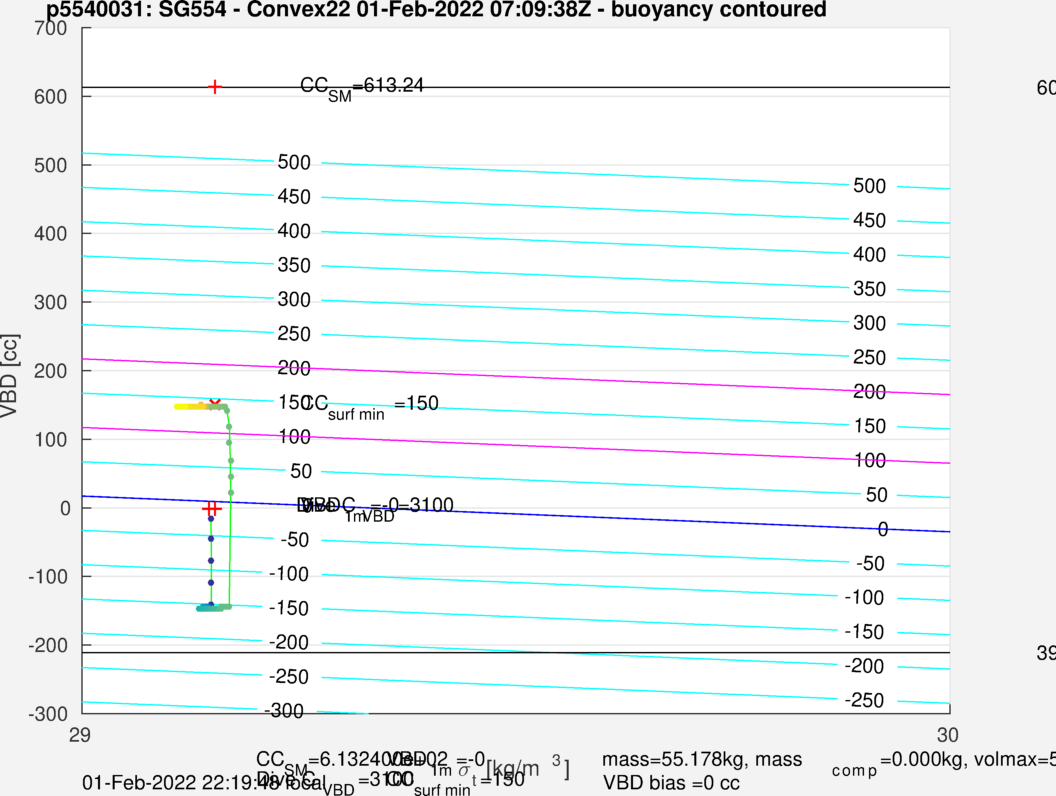The height and width of the screenshot is (796, 1056).
Task: Click the VBD bias =0 cc footer text
Action: point(671,783)
